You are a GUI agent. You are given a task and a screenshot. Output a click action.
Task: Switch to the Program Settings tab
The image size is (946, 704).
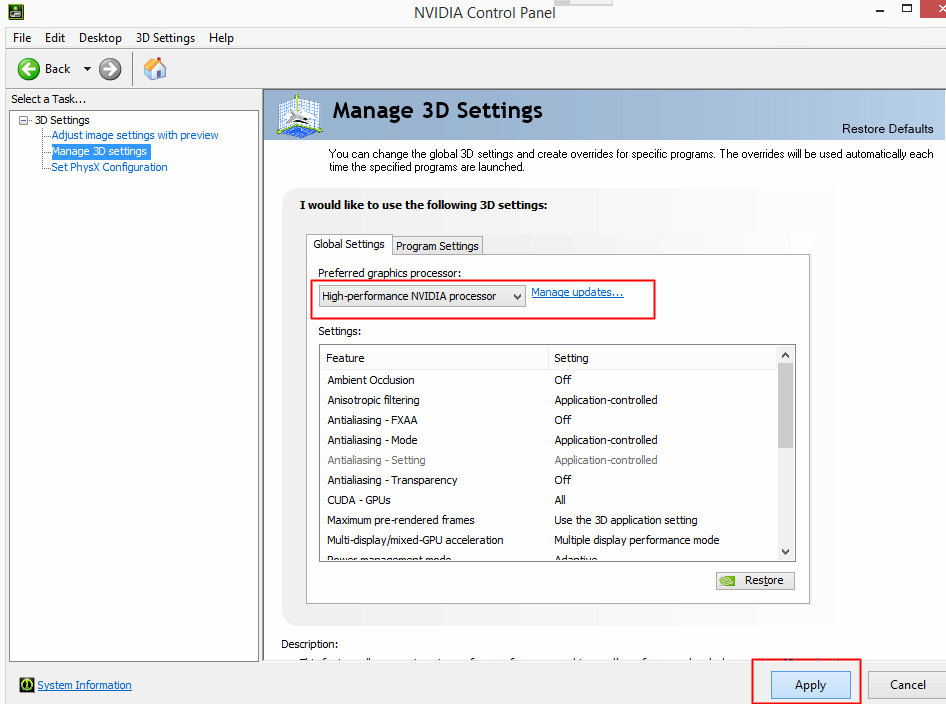(x=437, y=246)
